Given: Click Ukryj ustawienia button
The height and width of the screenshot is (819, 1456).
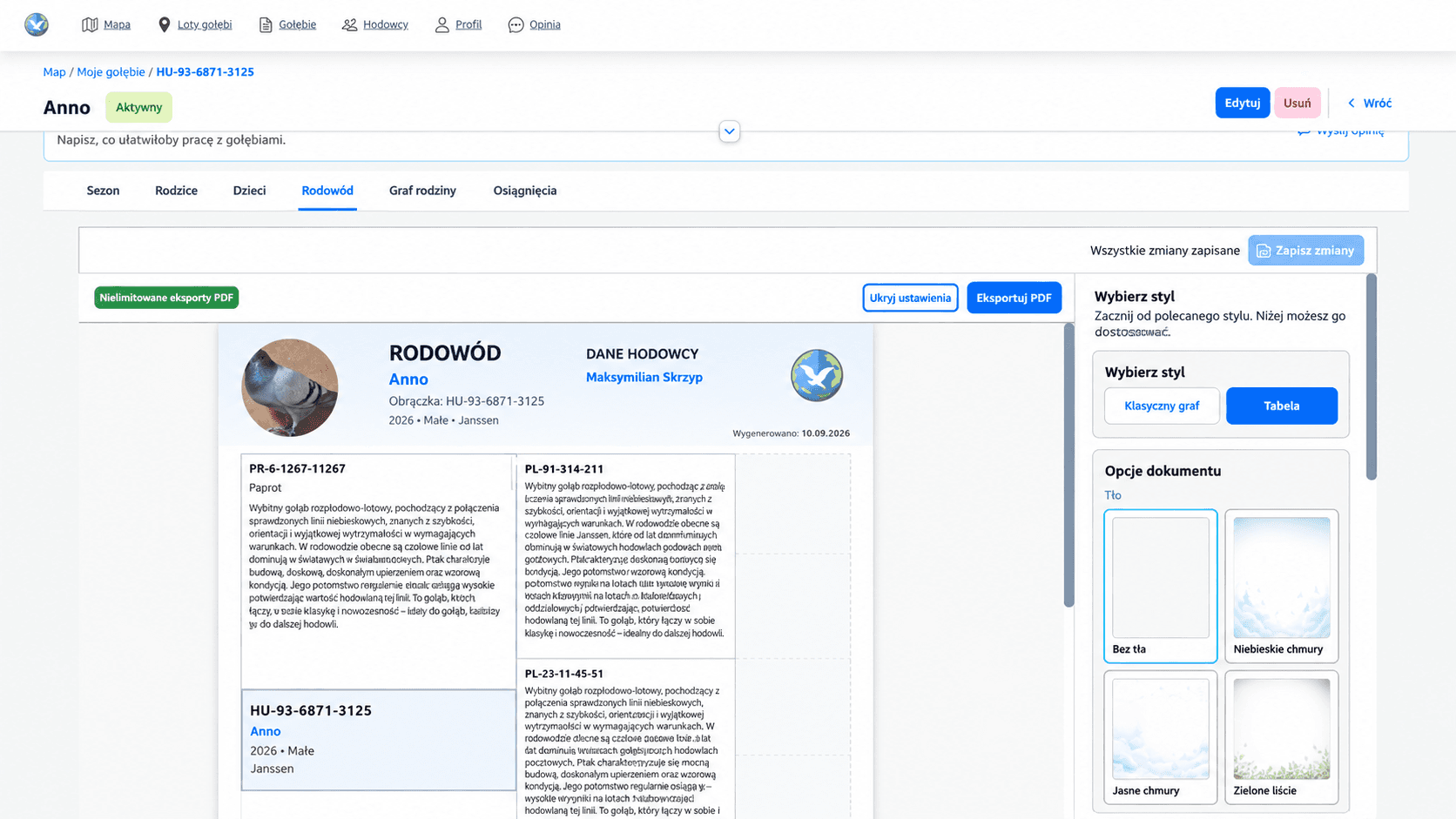Looking at the screenshot, I should click(910, 298).
